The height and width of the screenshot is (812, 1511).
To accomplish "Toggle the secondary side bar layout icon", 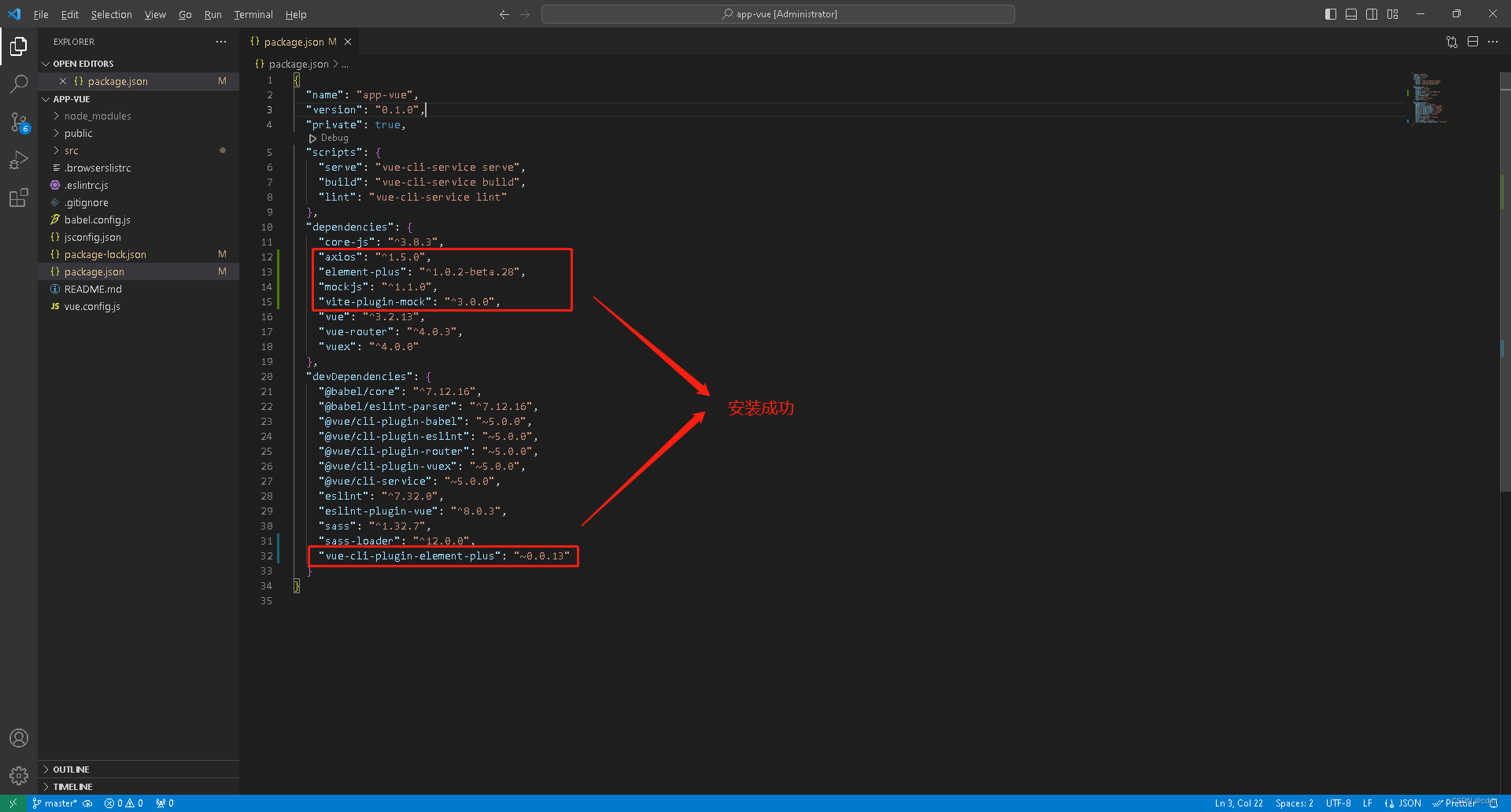I will point(1372,14).
